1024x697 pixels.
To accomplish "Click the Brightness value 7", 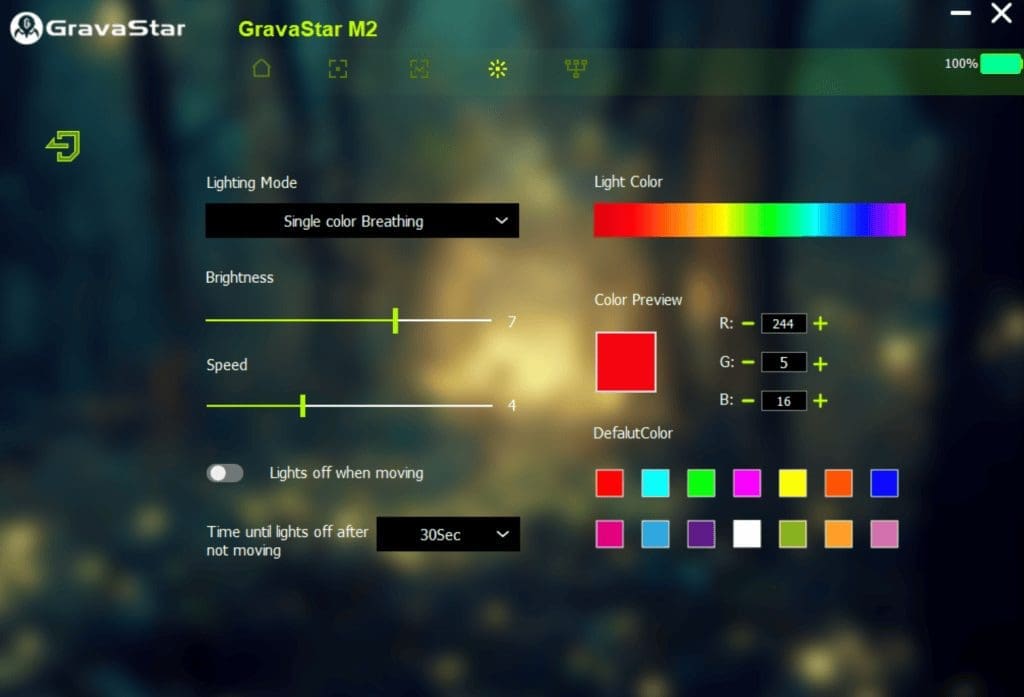I will pyautogui.click(x=512, y=321).
